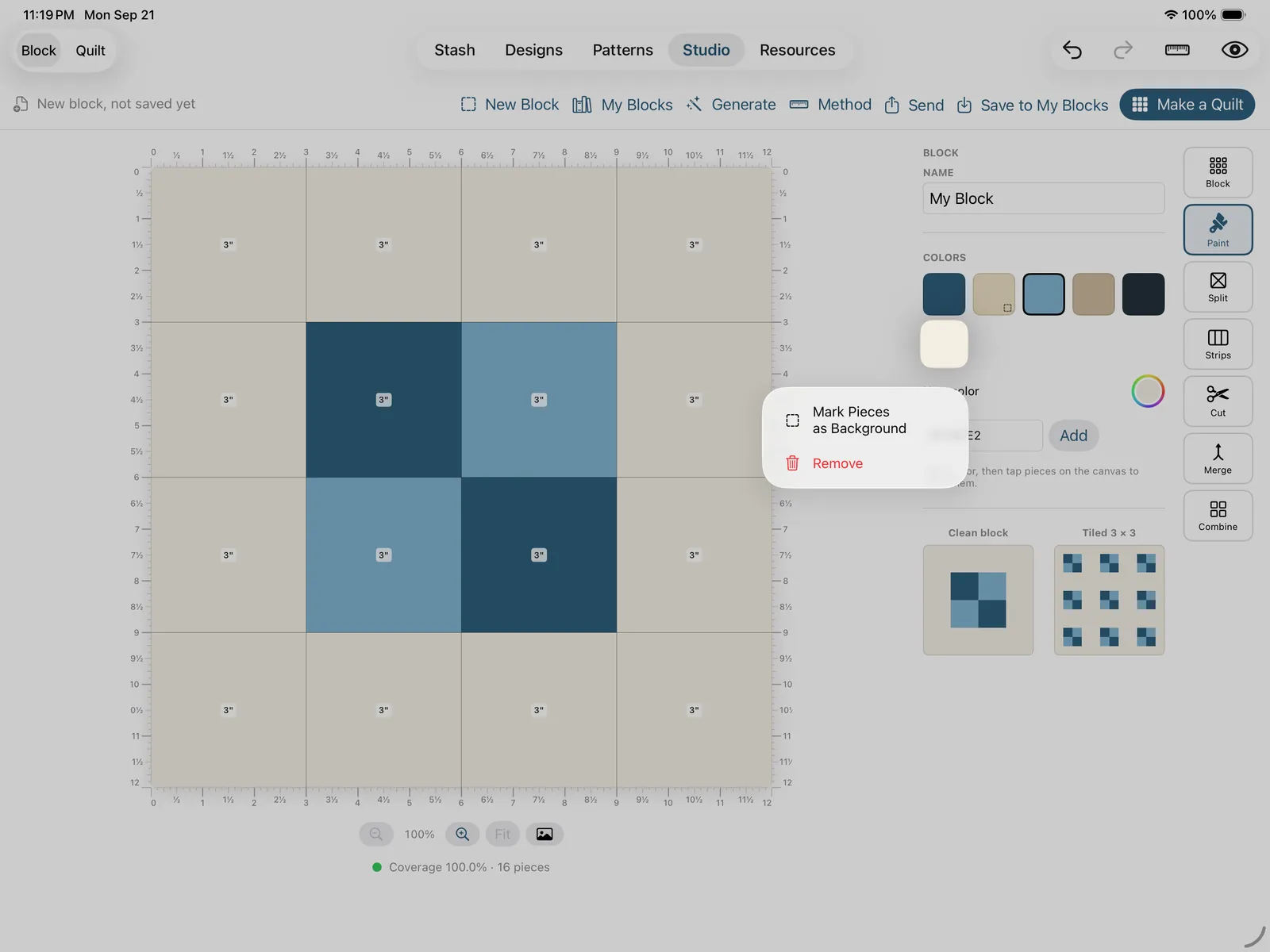Open the Method options
The height and width of the screenshot is (952, 1270).
pos(830,105)
